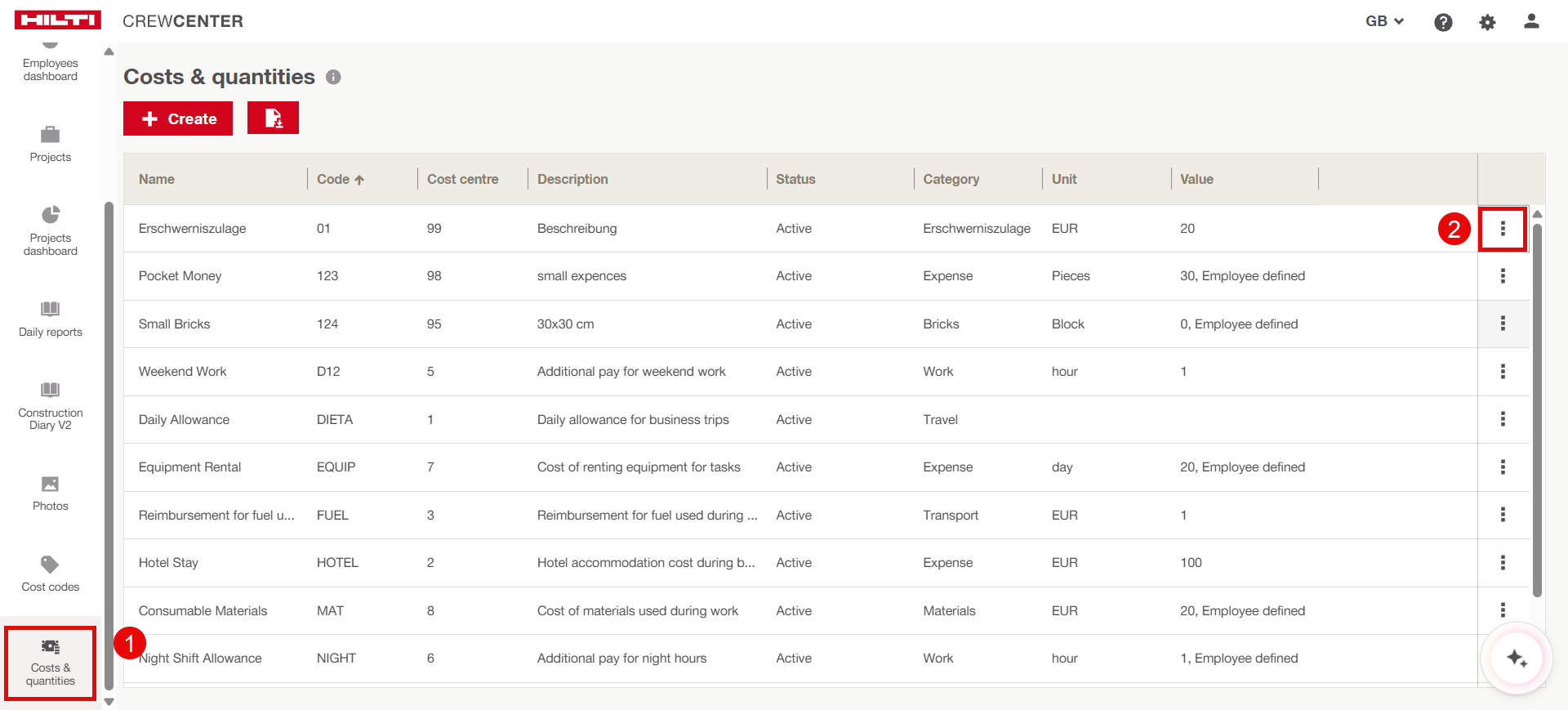Go to Cost codes in sidebar
The width and height of the screenshot is (1568, 710).
50,574
